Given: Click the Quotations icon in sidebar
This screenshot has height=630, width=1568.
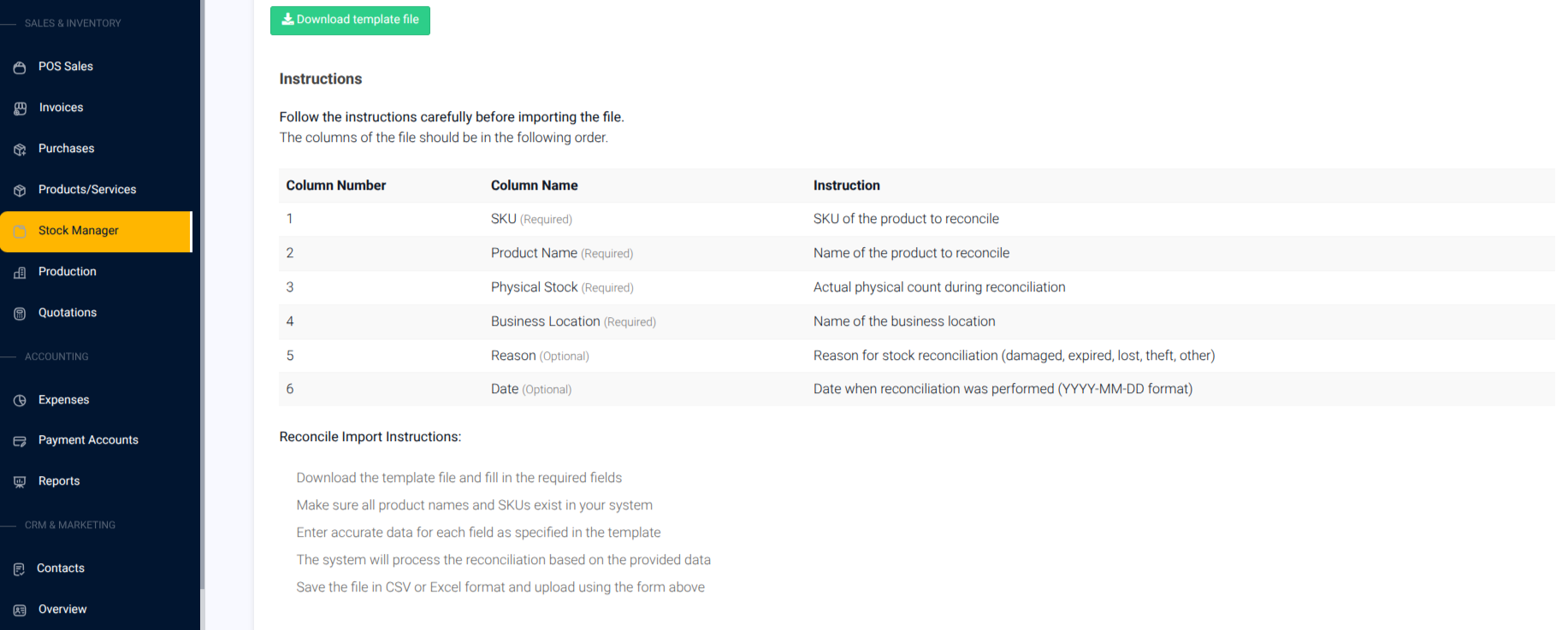Looking at the screenshot, I should (20, 313).
